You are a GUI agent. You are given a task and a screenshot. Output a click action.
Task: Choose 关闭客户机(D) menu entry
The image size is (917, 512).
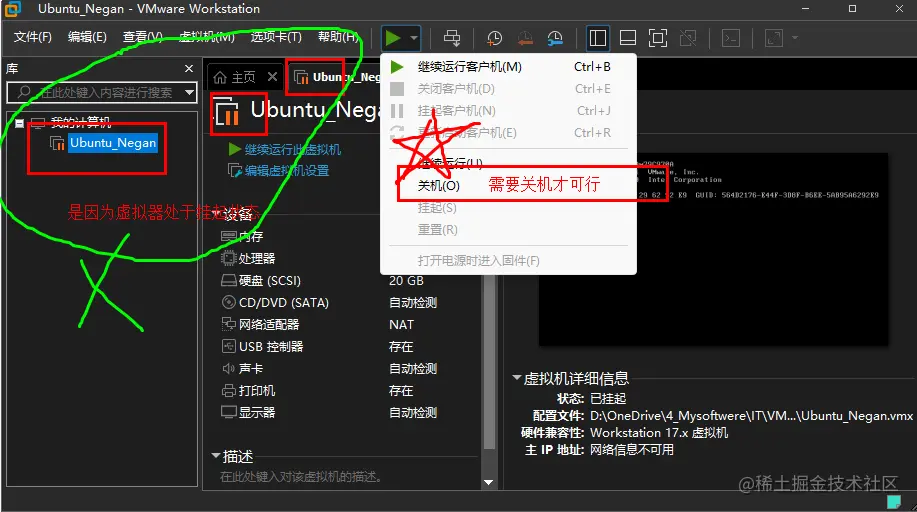tap(508, 89)
